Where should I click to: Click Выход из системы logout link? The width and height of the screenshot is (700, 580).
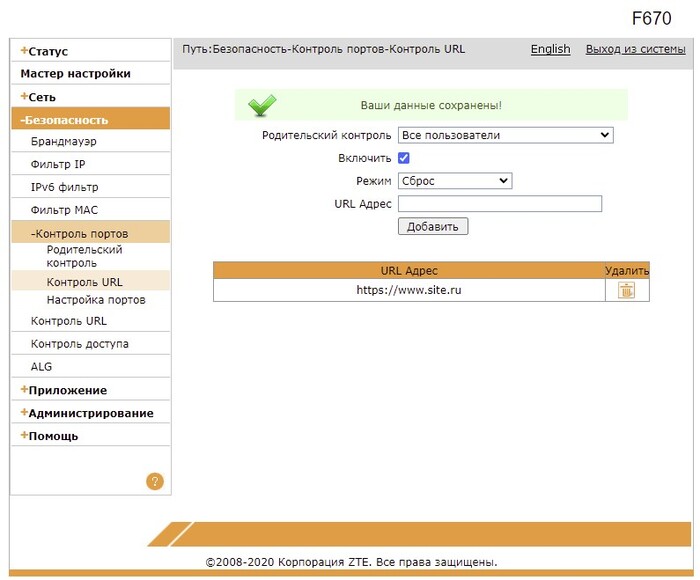pyautogui.click(x=635, y=49)
